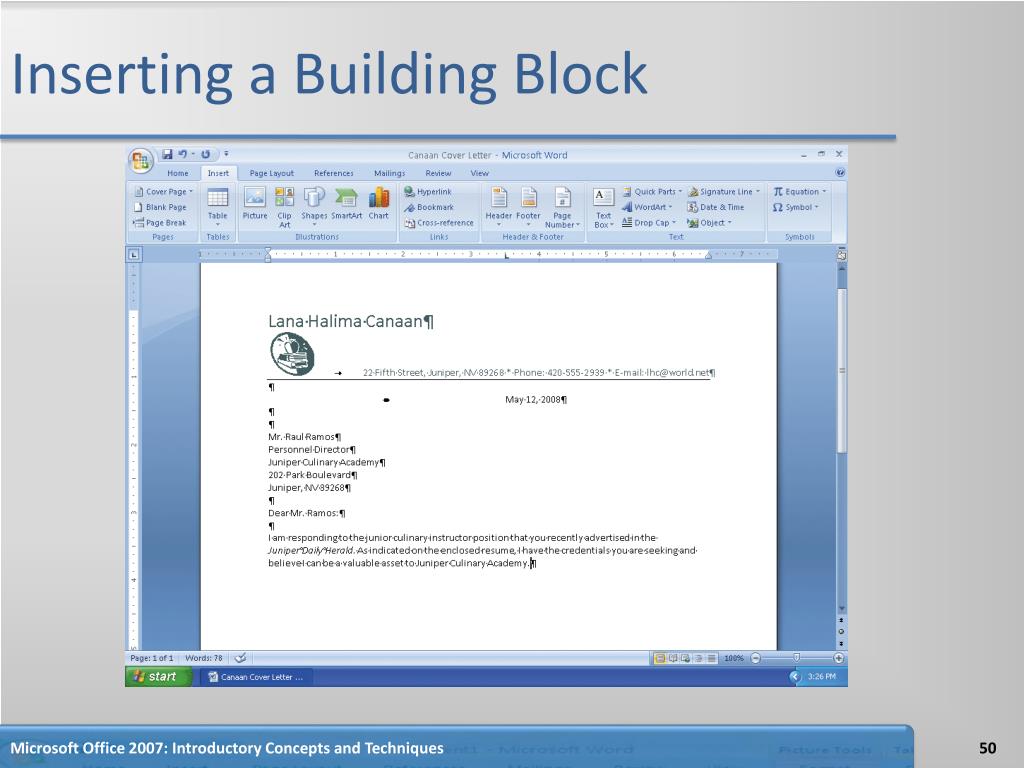Click the Cross-reference button
The height and width of the screenshot is (768, 1024).
click(439, 223)
